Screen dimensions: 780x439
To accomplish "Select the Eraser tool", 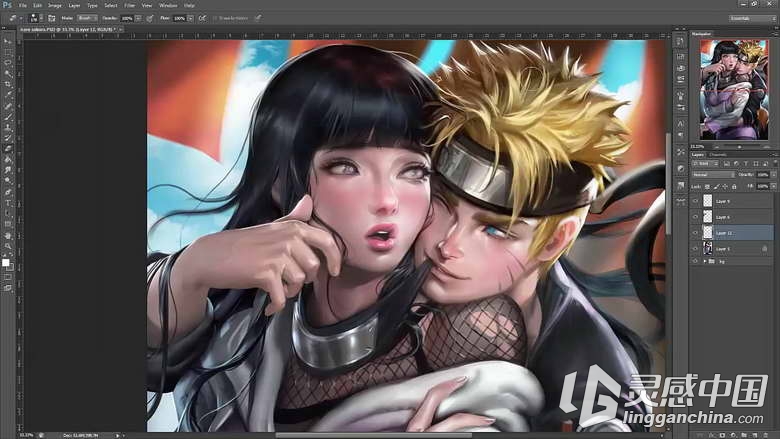I will (7, 149).
